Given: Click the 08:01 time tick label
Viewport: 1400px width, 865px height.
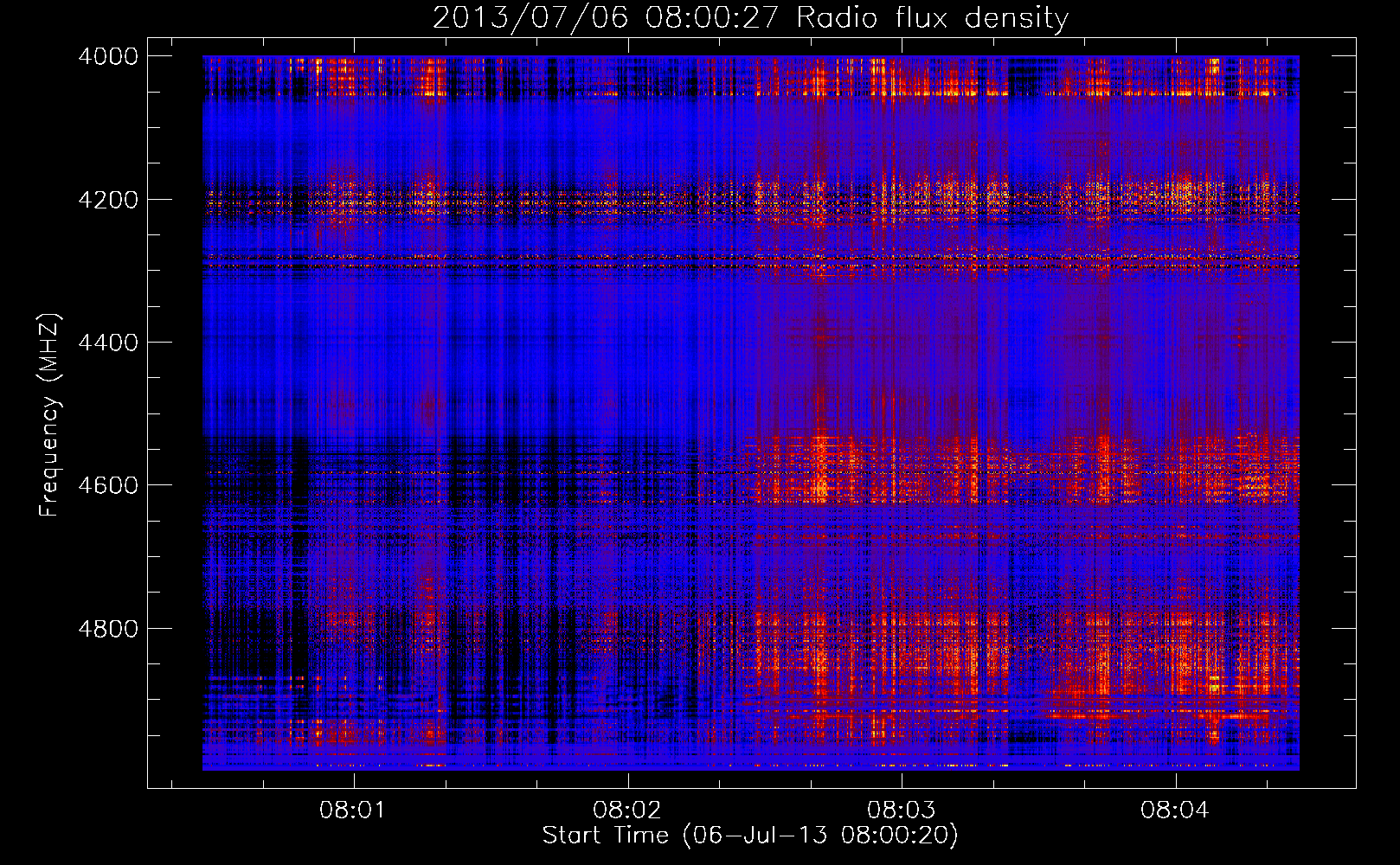Looking at the screenshot, I should coord(352,811).
